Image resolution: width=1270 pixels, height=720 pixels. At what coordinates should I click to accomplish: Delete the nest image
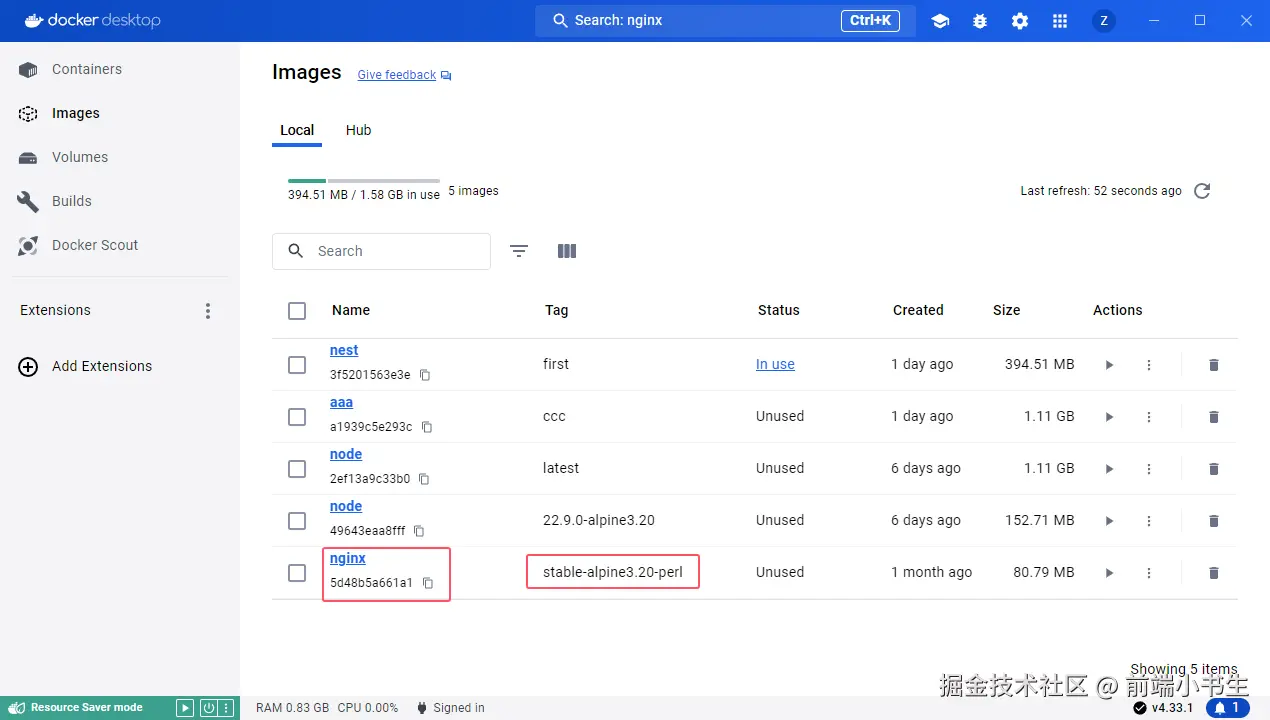[x=1214, y=365]
